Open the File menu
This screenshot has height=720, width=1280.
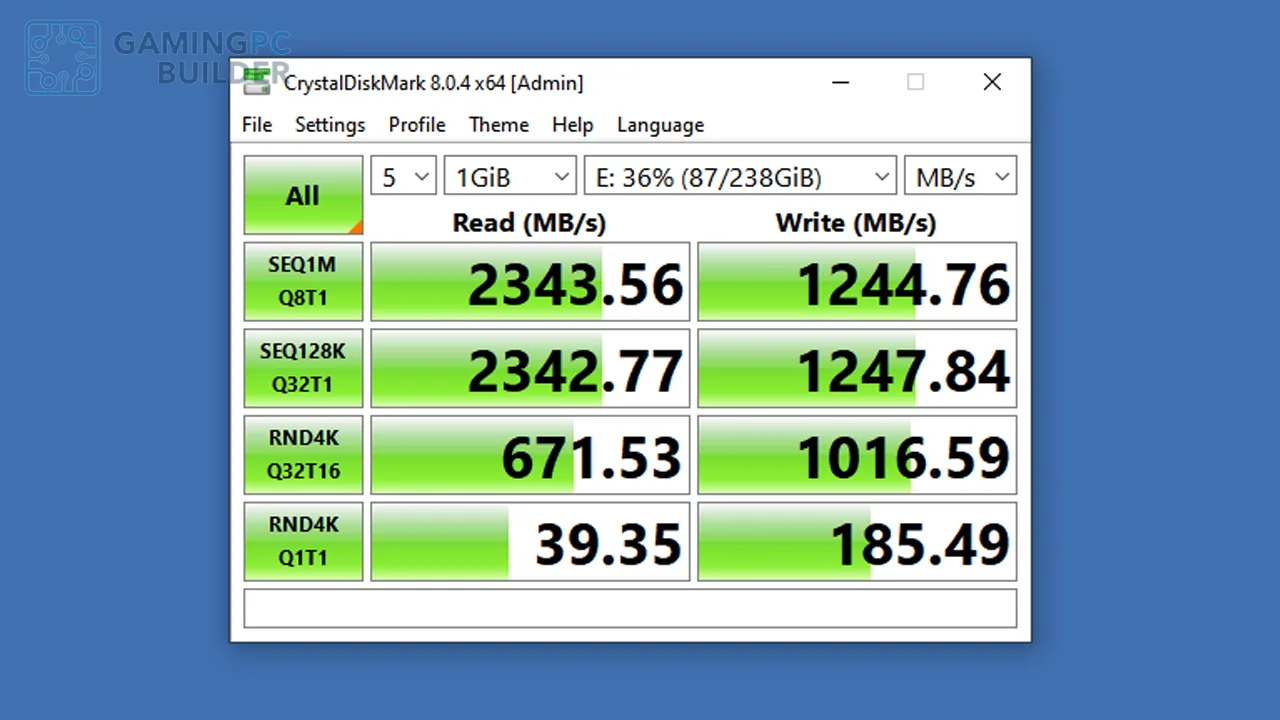pos(257,125)
